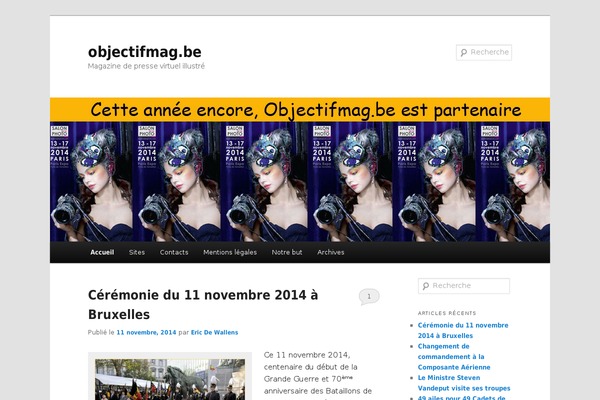Click the partner banner header image
Viewport: 600px width, 400px height.
[300, 169]
